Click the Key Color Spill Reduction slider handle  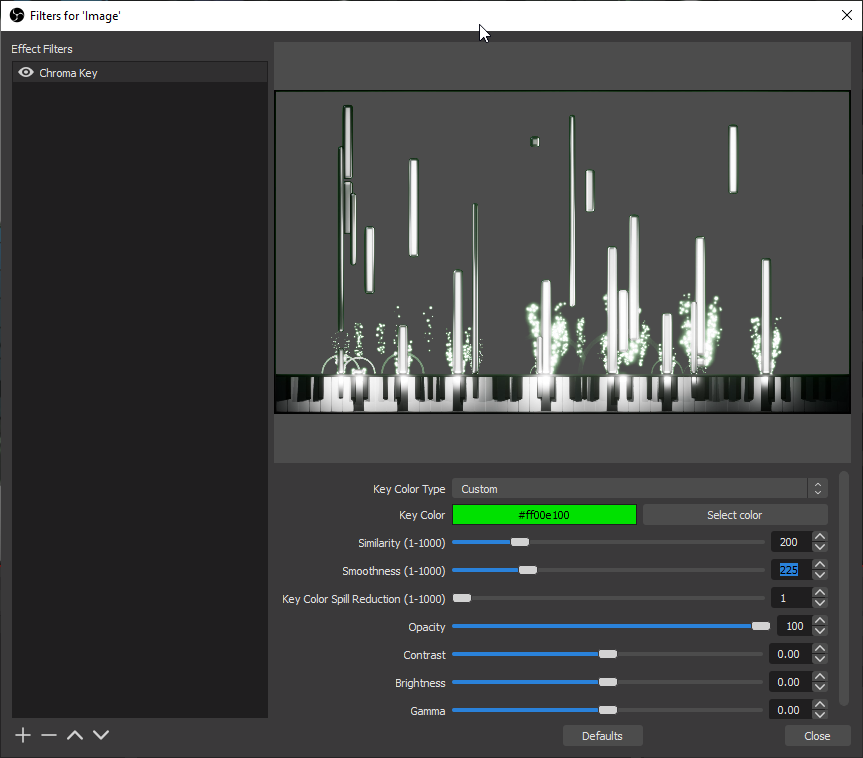[462, 598]
